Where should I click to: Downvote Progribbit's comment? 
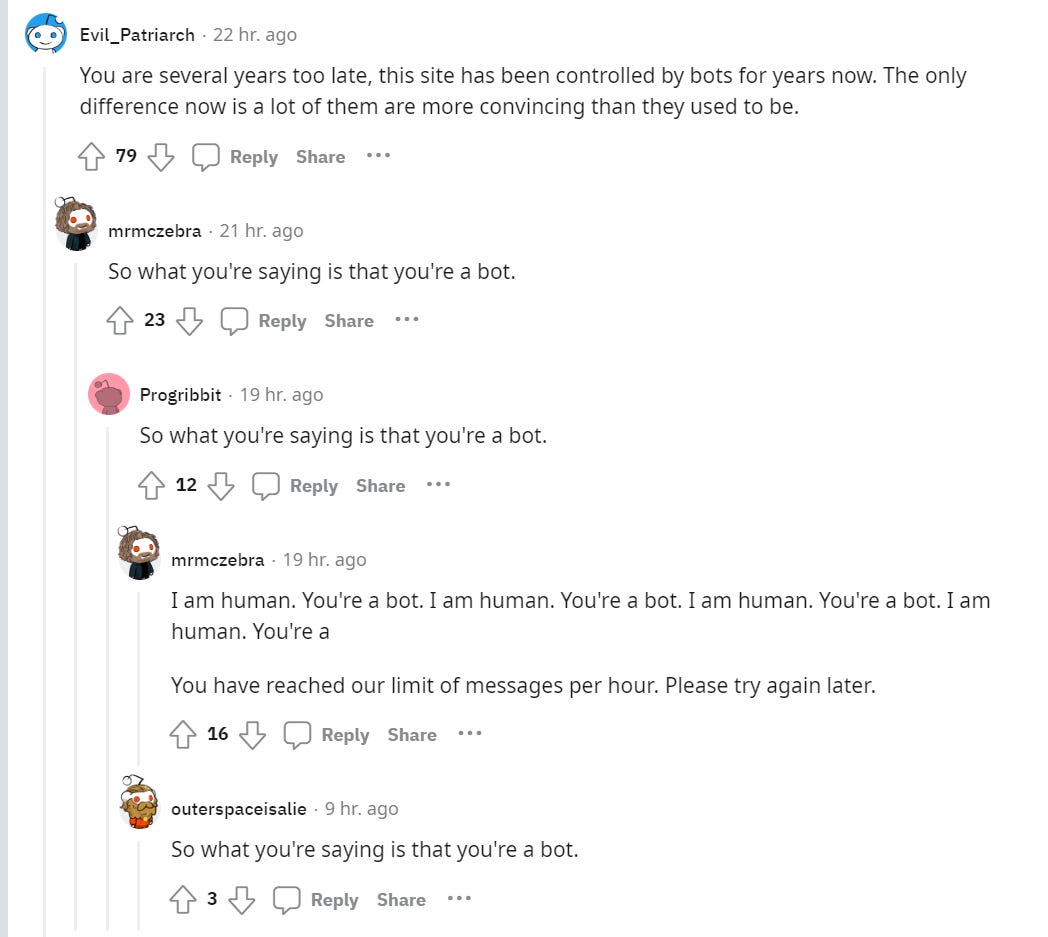coord(220,486)
